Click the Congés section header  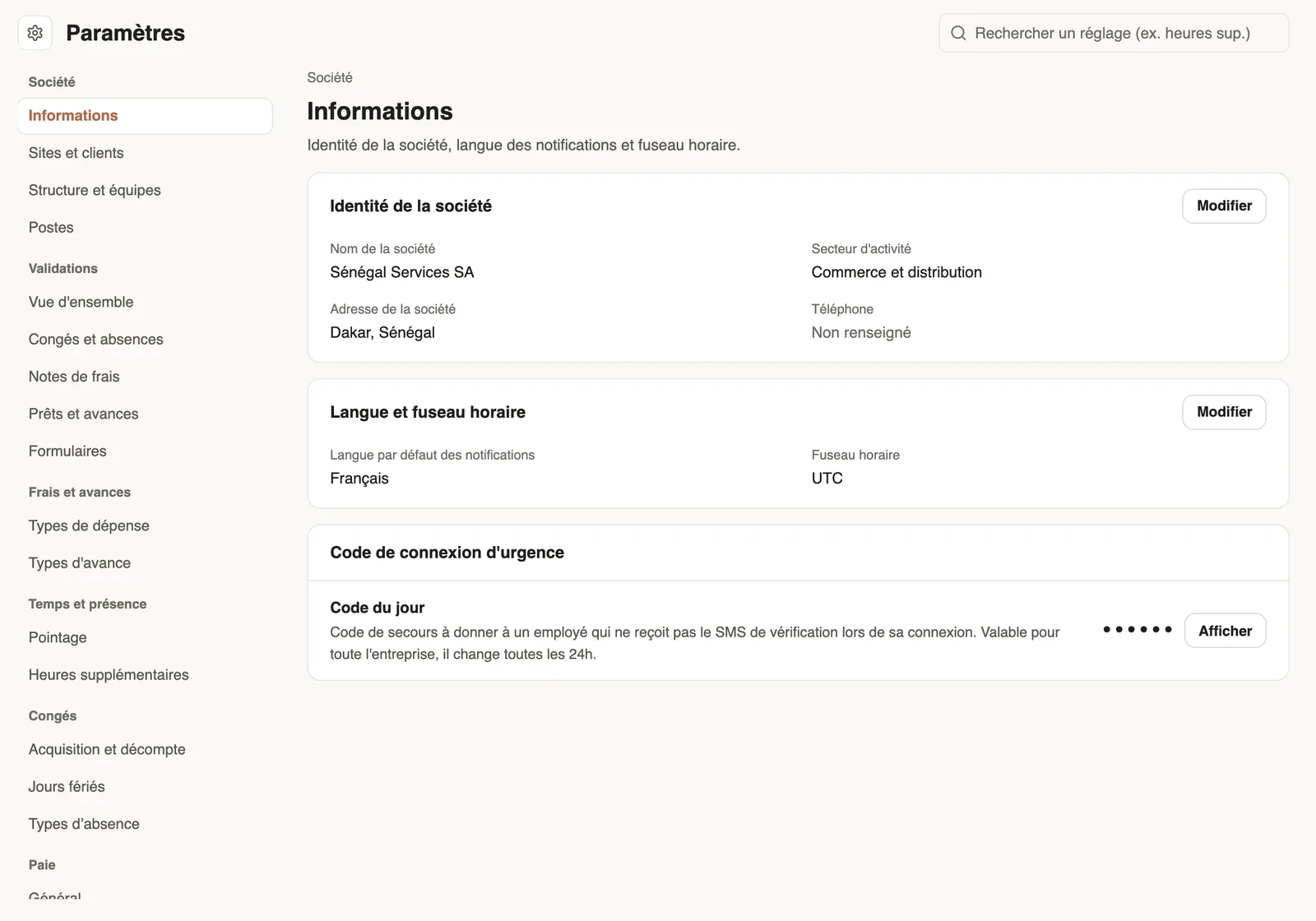click(x=53, y=715)
